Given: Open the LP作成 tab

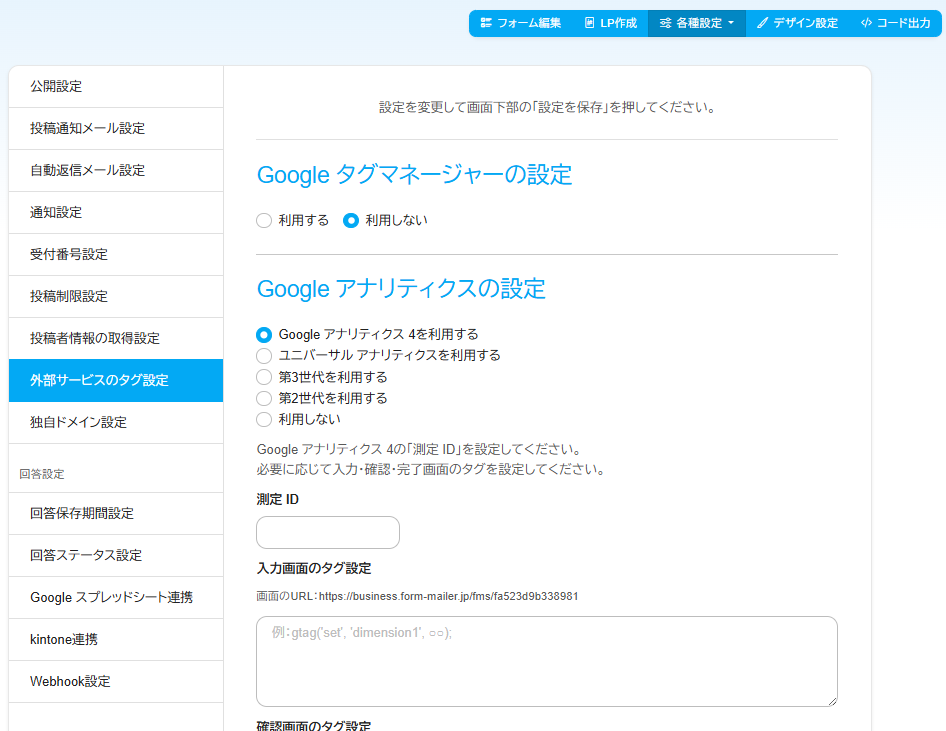Looking at the screenshot, I should (611, 23).
